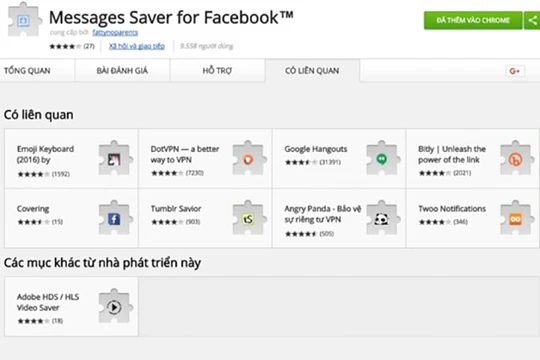The height and width of the screenshot is (360, 540).
Task: Click the Covering rating count (15)
Action: click(57, 222)
